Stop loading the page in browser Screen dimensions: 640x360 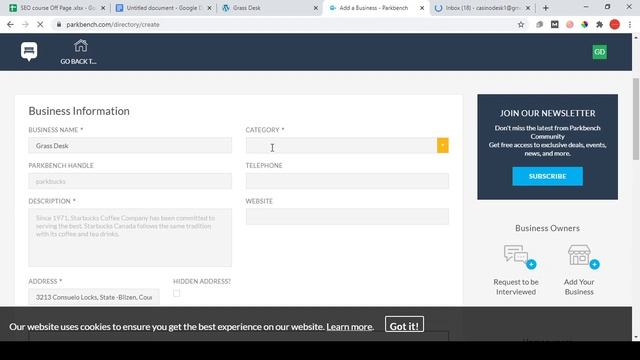[x=40, y=24]
